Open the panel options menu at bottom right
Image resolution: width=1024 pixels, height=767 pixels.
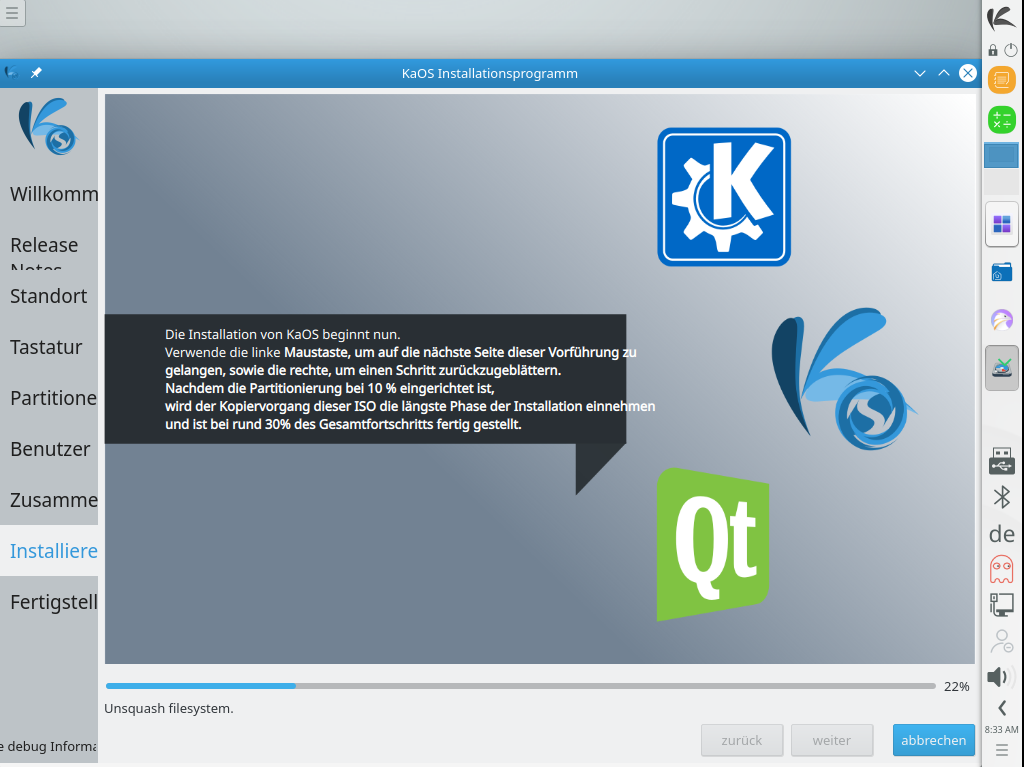(x=1001, y=749)
